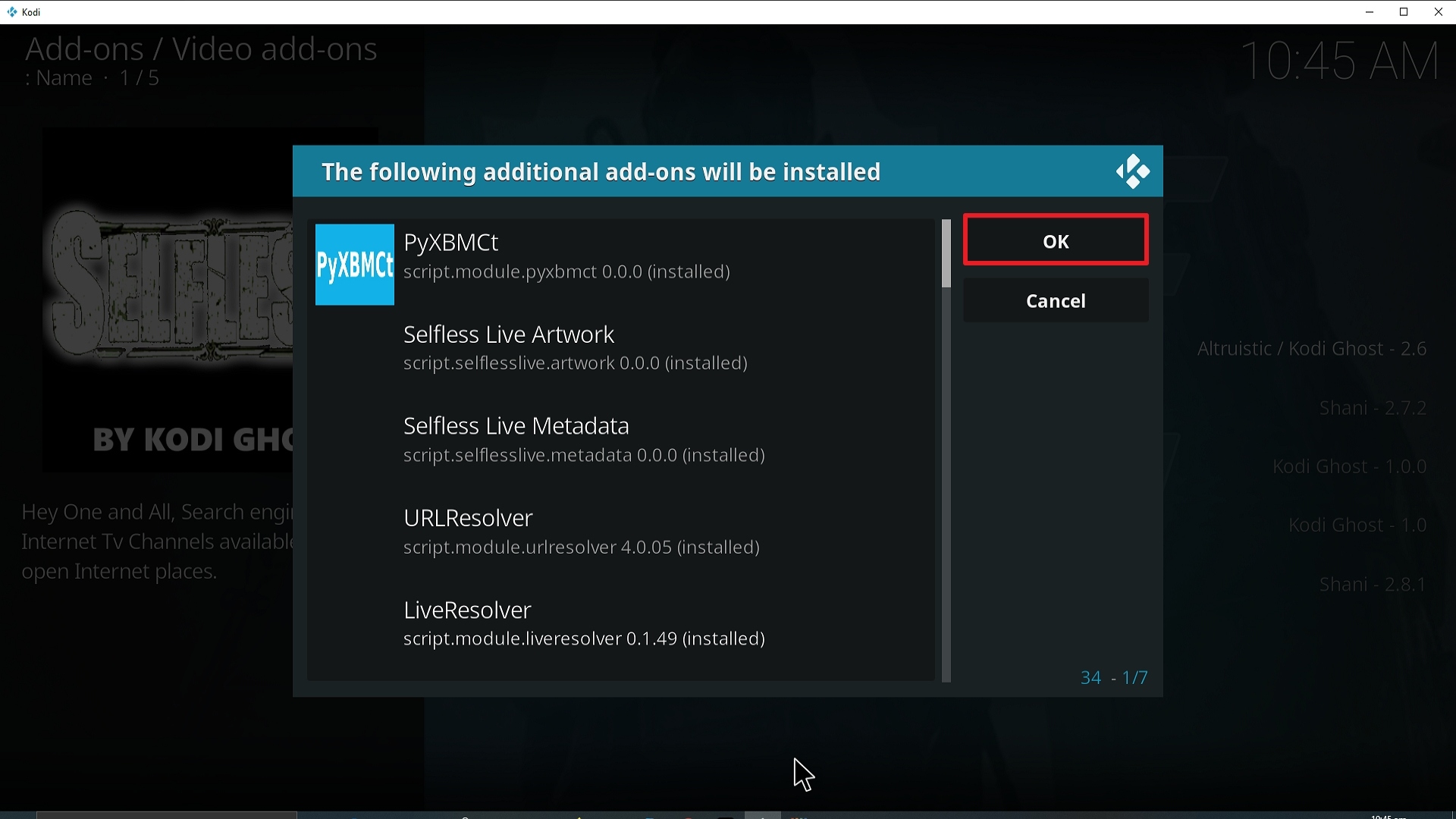Click the Kodi logo in dialog header

pyautogui.click(x=1132, y=171)
